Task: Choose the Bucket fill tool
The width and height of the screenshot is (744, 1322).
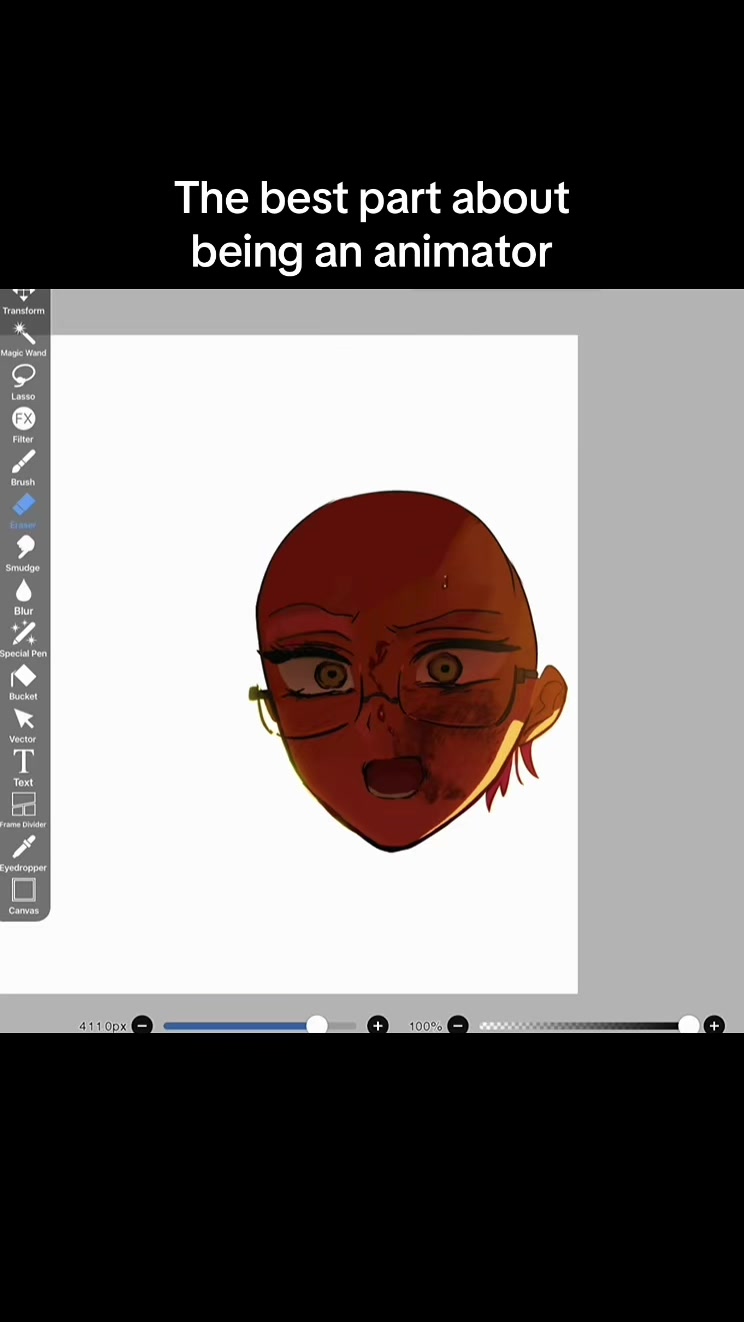Action: click(23, 682)
